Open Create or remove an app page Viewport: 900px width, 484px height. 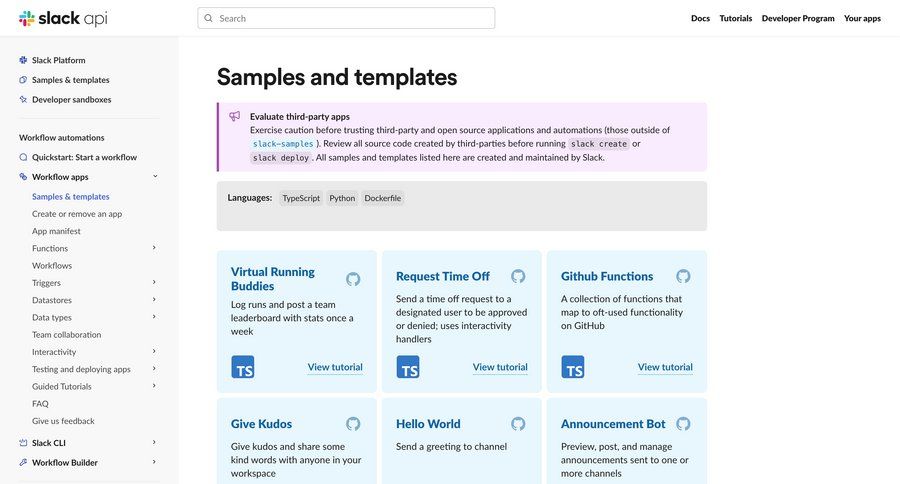point(77,214)
